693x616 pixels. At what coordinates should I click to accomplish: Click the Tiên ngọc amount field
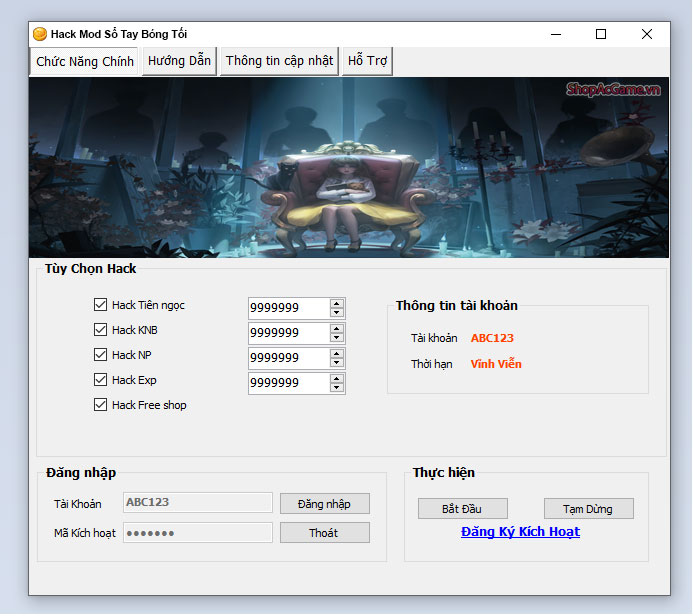(289, 308)
